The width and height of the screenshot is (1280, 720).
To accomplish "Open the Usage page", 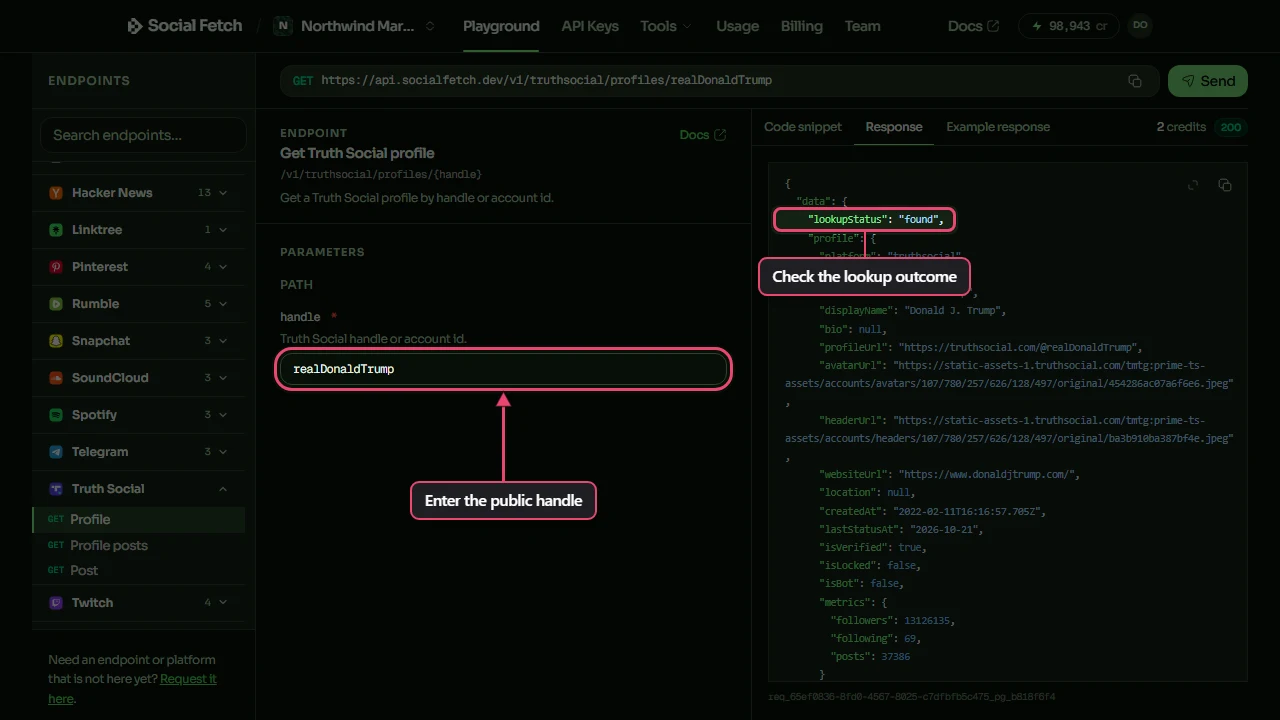I will tap(738, 26).
